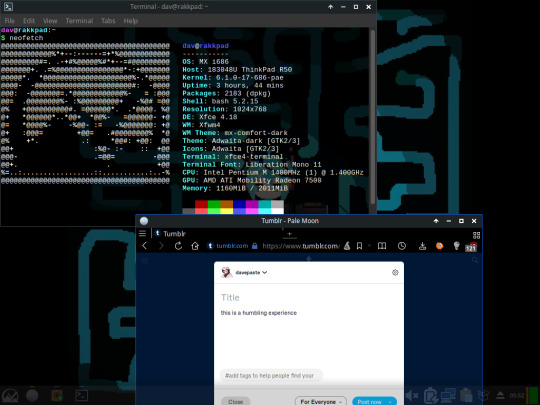Viewport: 540px width, 405px height.
Task: Click the orange extension icon in the toolbar
Action: [x=439, y=246]
